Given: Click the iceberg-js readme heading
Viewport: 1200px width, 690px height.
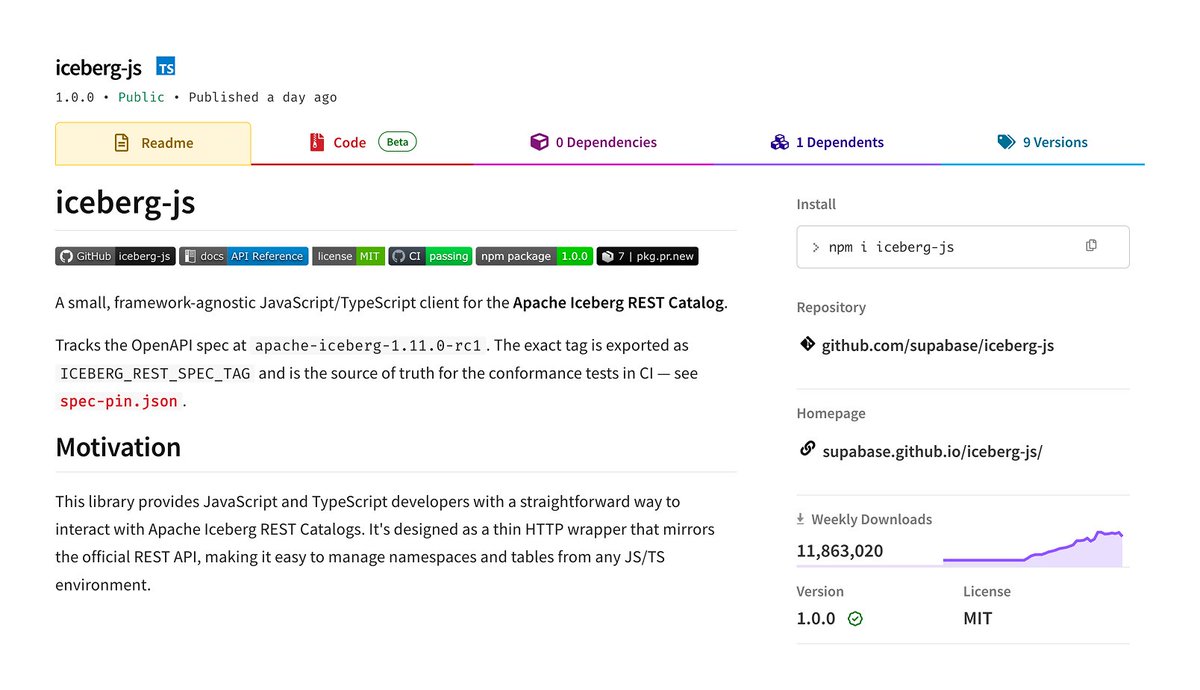Looking at the screenshot, I should click(125, 203).
